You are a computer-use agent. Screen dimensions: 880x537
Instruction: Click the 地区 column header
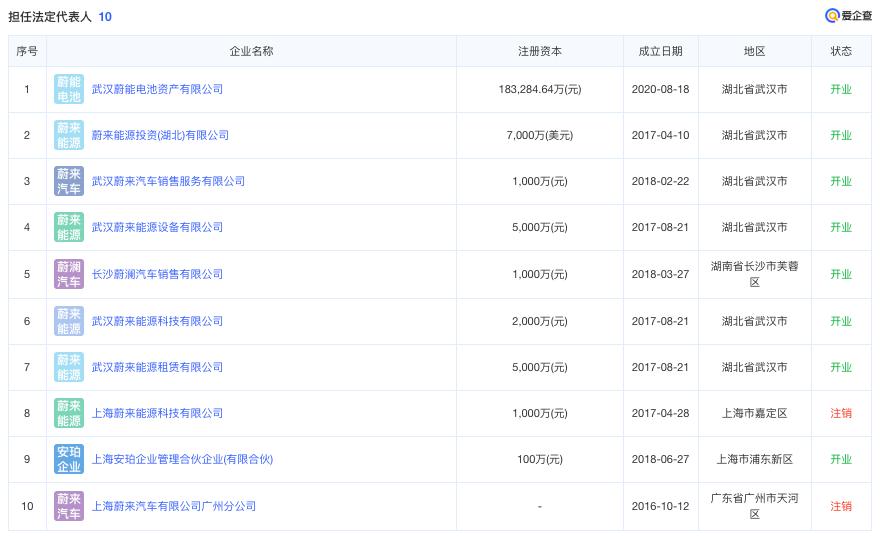(x=754, y=51)
